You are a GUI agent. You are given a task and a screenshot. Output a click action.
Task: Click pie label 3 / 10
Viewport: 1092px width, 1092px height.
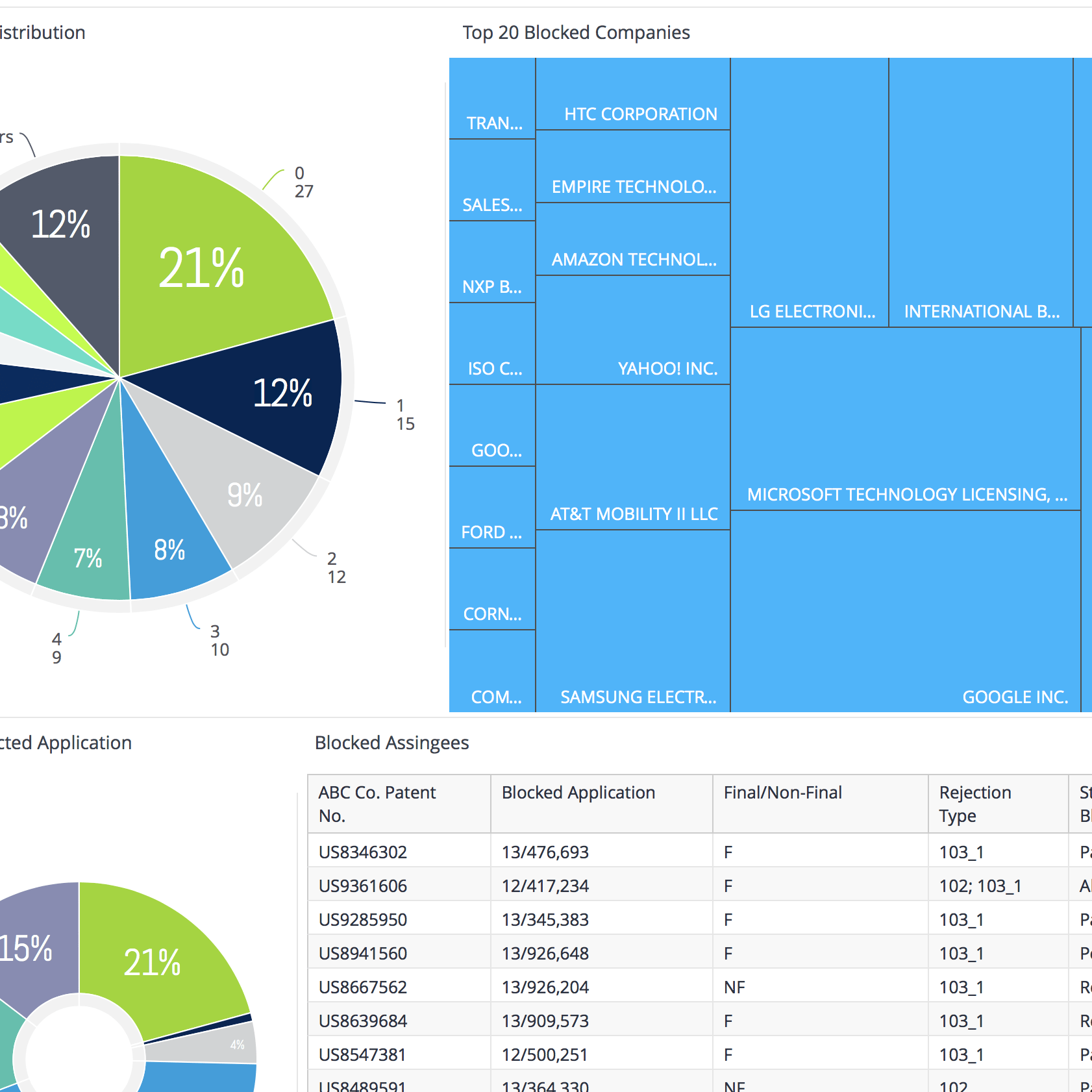219,641
